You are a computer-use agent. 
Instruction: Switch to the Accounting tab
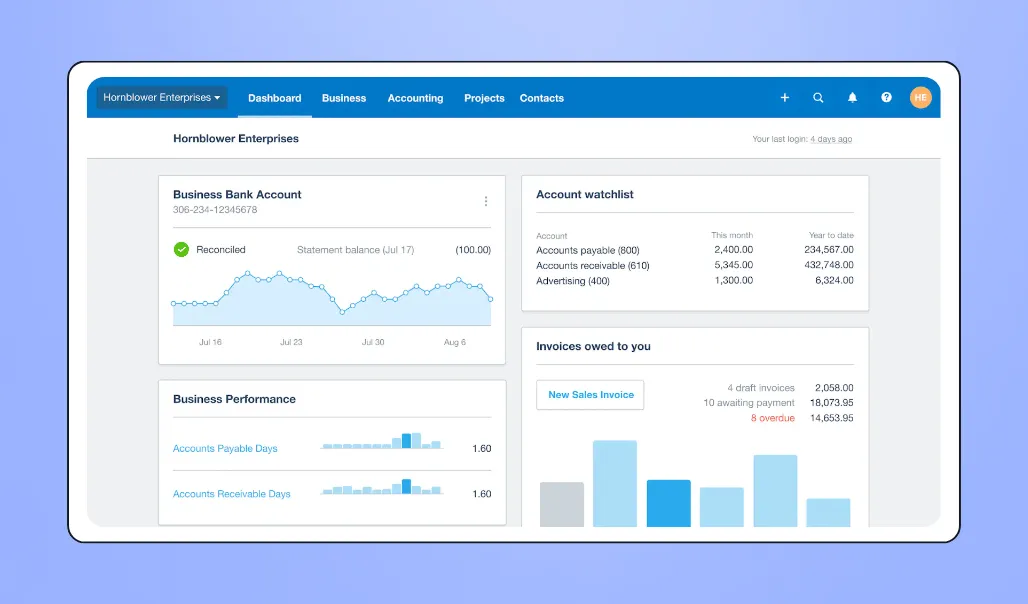(x=415, y=98)
